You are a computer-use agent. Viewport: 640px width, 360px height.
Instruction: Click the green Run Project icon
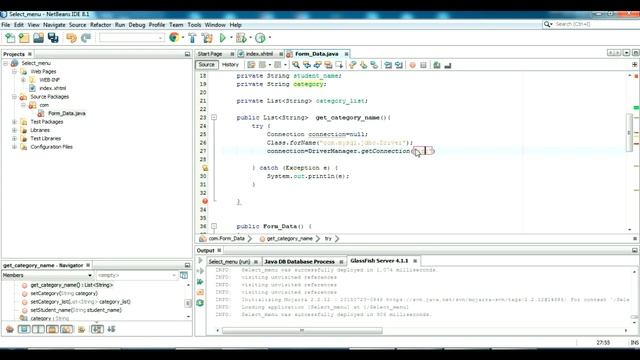pos(222,38)
